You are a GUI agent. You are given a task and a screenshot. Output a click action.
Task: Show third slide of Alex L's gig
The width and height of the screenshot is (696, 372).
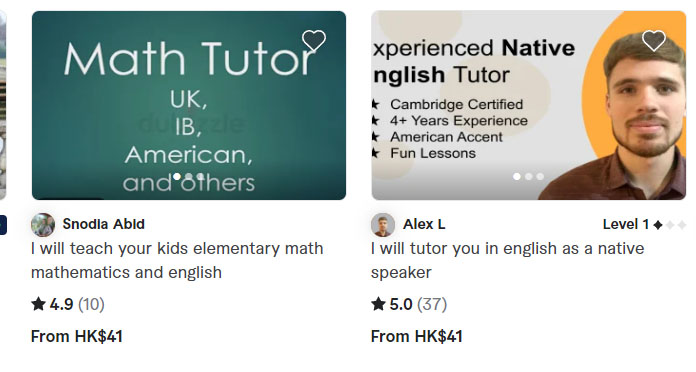pos(540,177)
